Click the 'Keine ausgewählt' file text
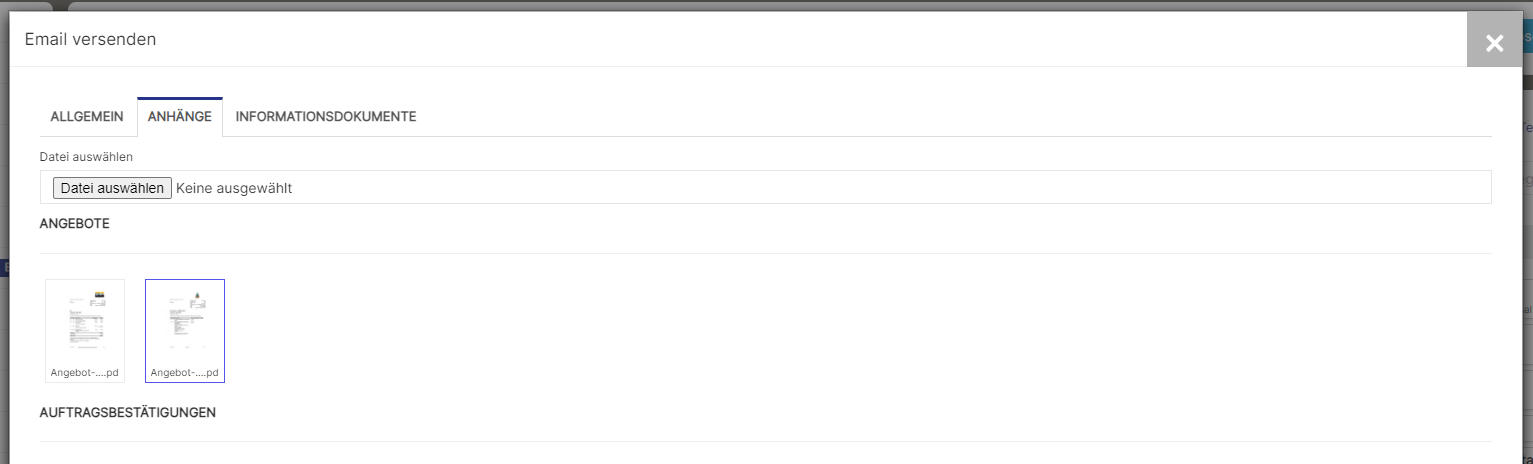This screenshot has height=464, width=1533. pos(234,188)
